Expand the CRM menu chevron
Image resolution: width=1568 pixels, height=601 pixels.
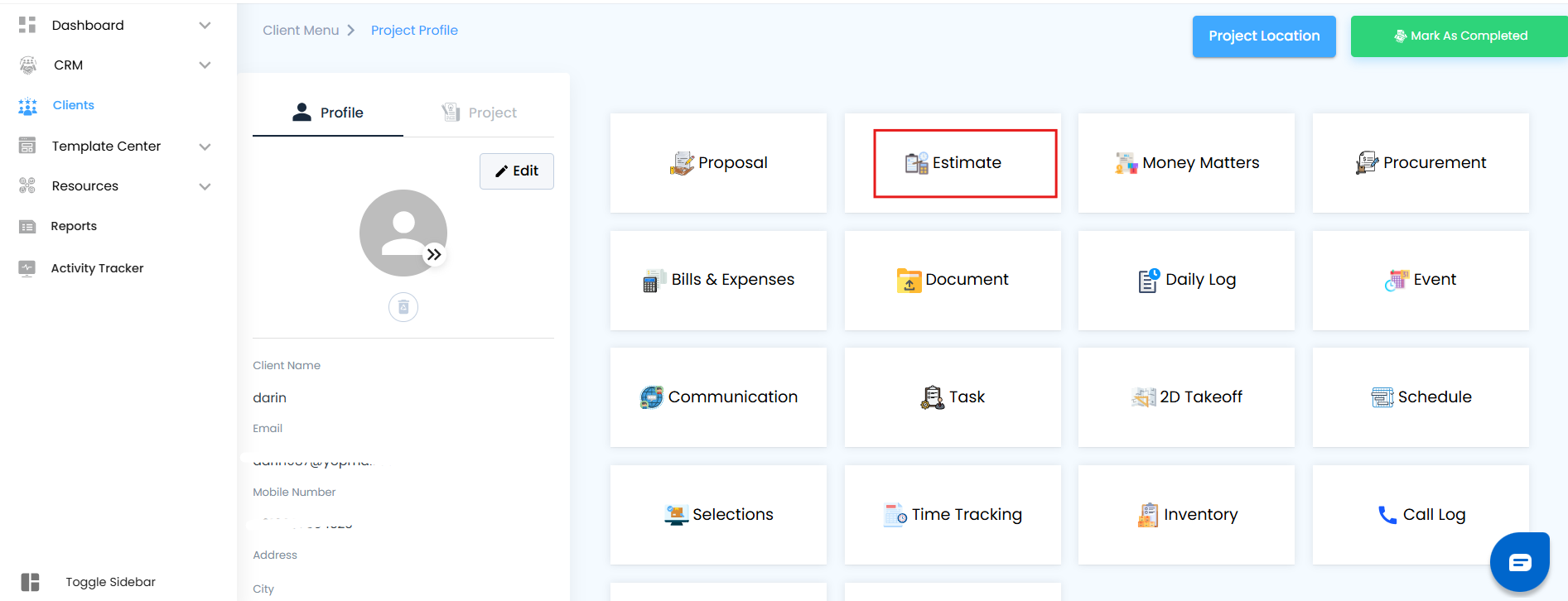point(205,65)
